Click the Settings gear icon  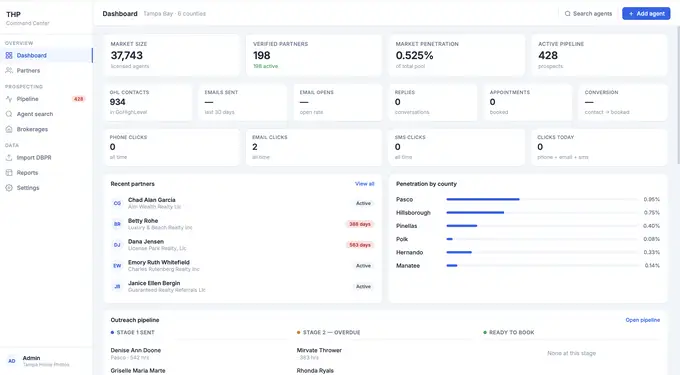pos(9,188)
